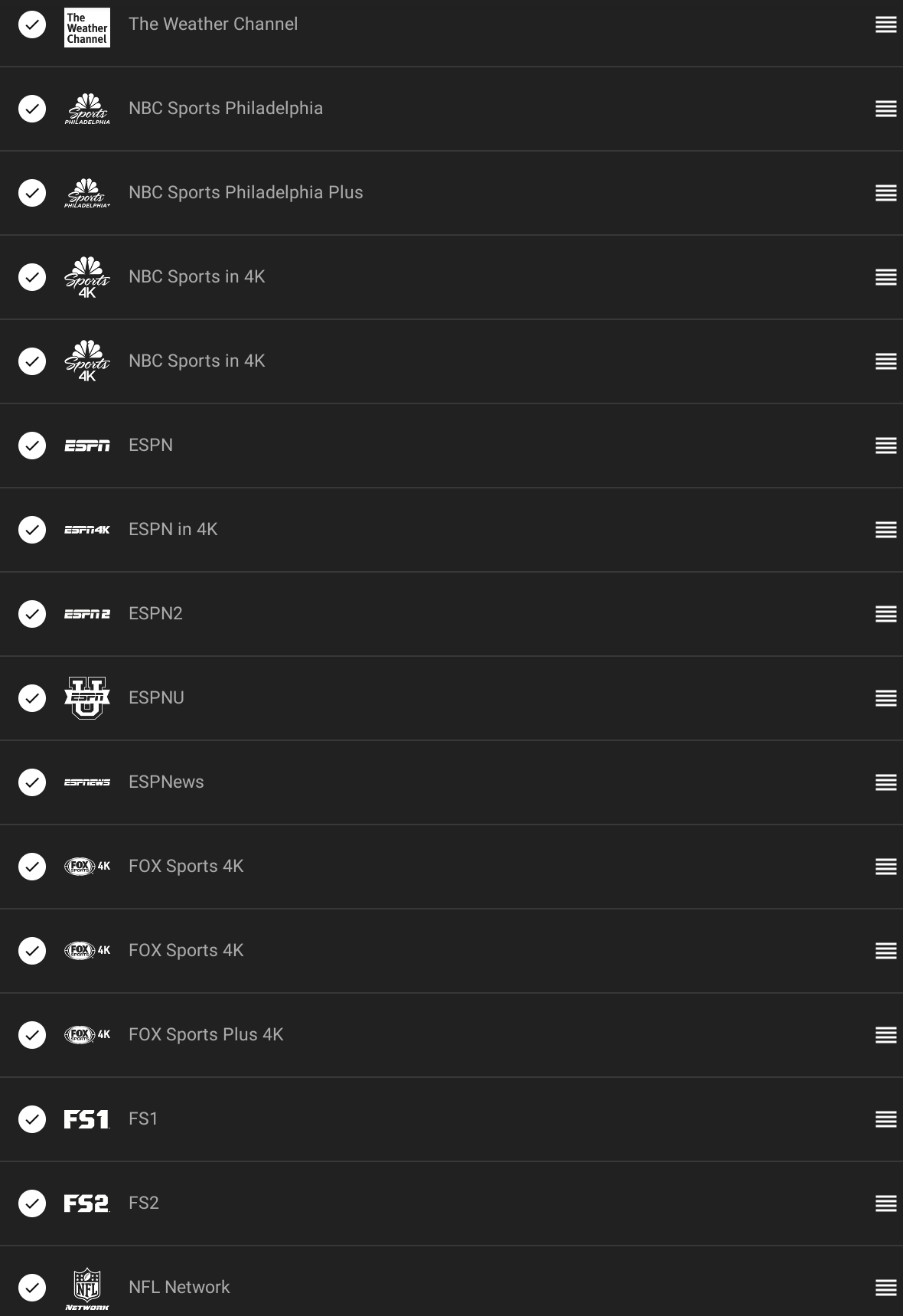Click the ESPN2 channel name
The width and height of the screenshot is (903, 1316).
tap(155, 614)
